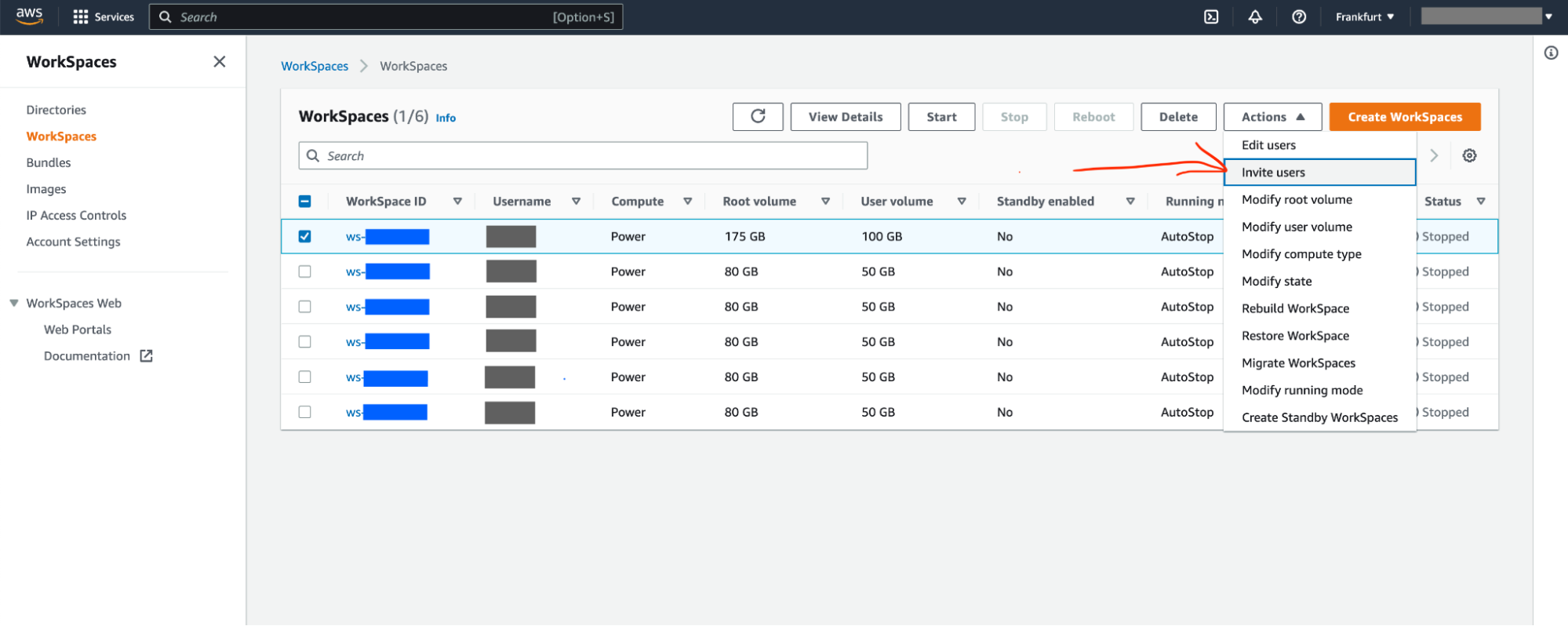Select Rebuild WorkSpace action
The height and width of the screenshot is (626, 1568).
pos(1319,308)
